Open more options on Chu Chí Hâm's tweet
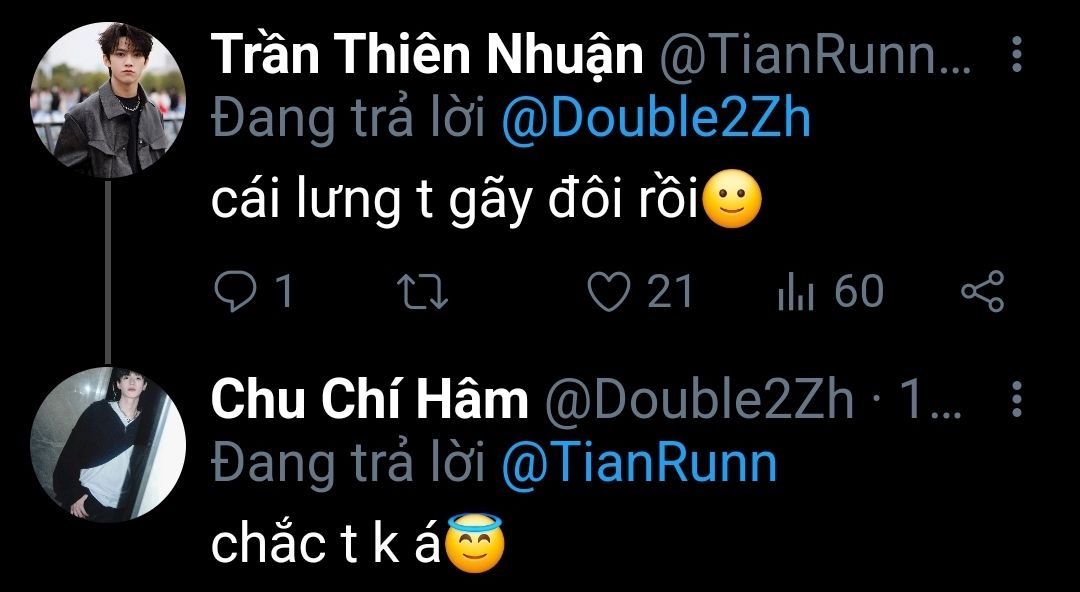 tap(1017, 399)
